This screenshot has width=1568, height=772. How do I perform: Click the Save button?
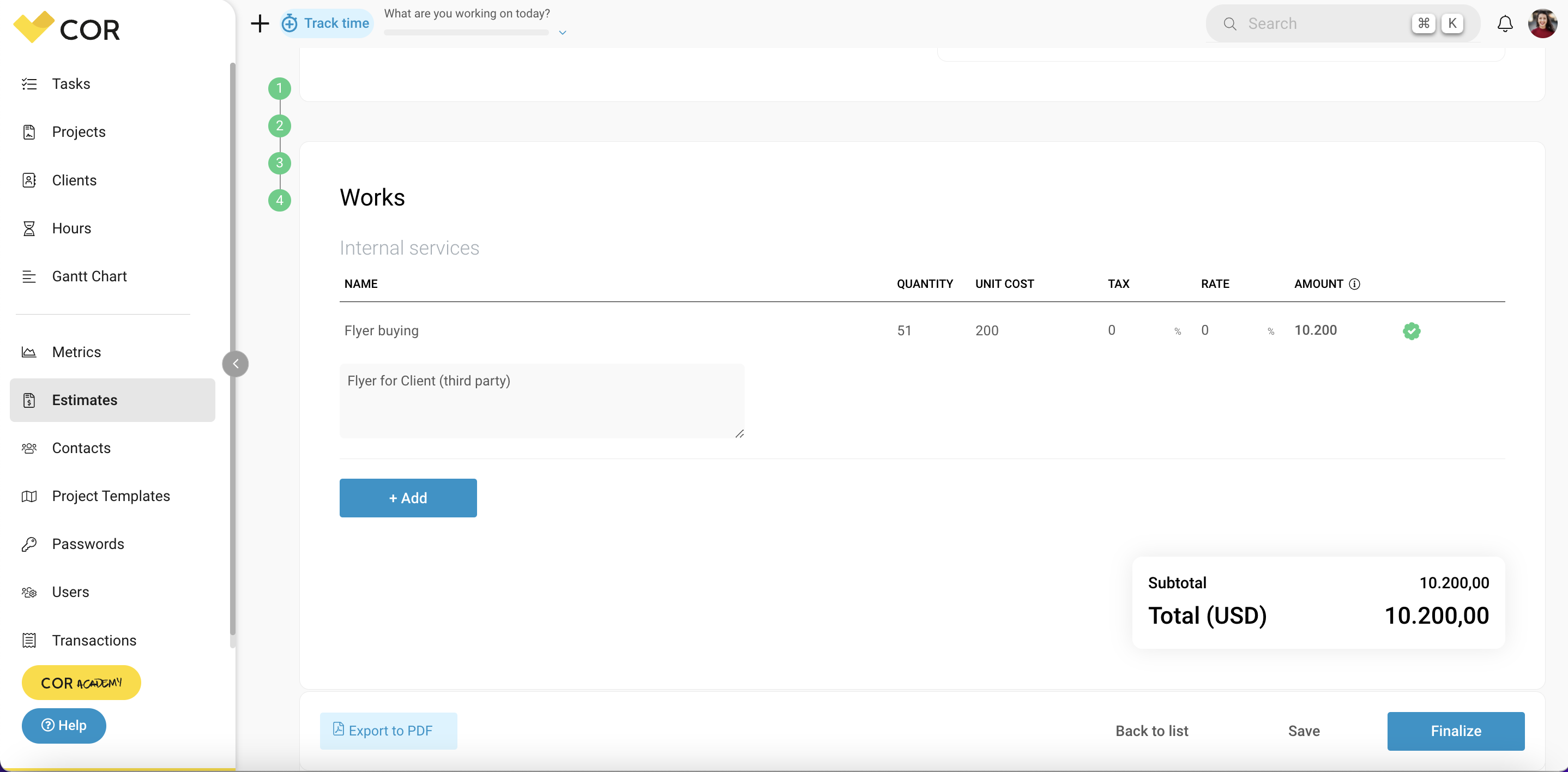pos(1304,731)
